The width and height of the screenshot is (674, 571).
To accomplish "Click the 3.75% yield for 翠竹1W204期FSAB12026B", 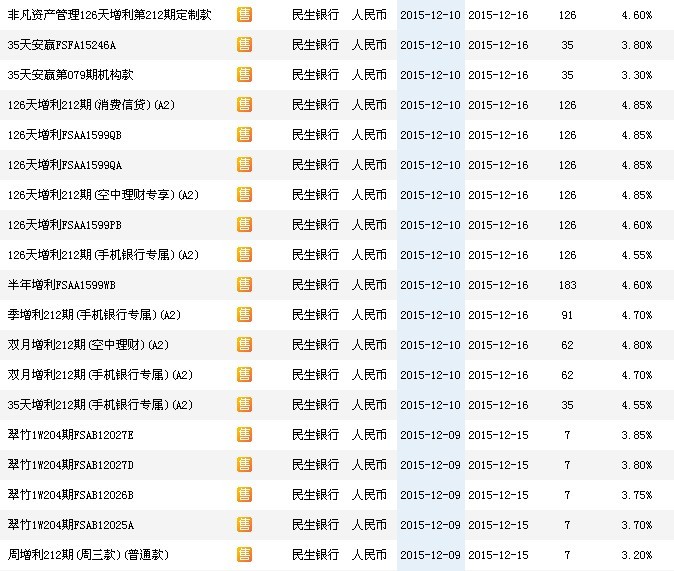I will pyautogui.click(x=637, y=495).
